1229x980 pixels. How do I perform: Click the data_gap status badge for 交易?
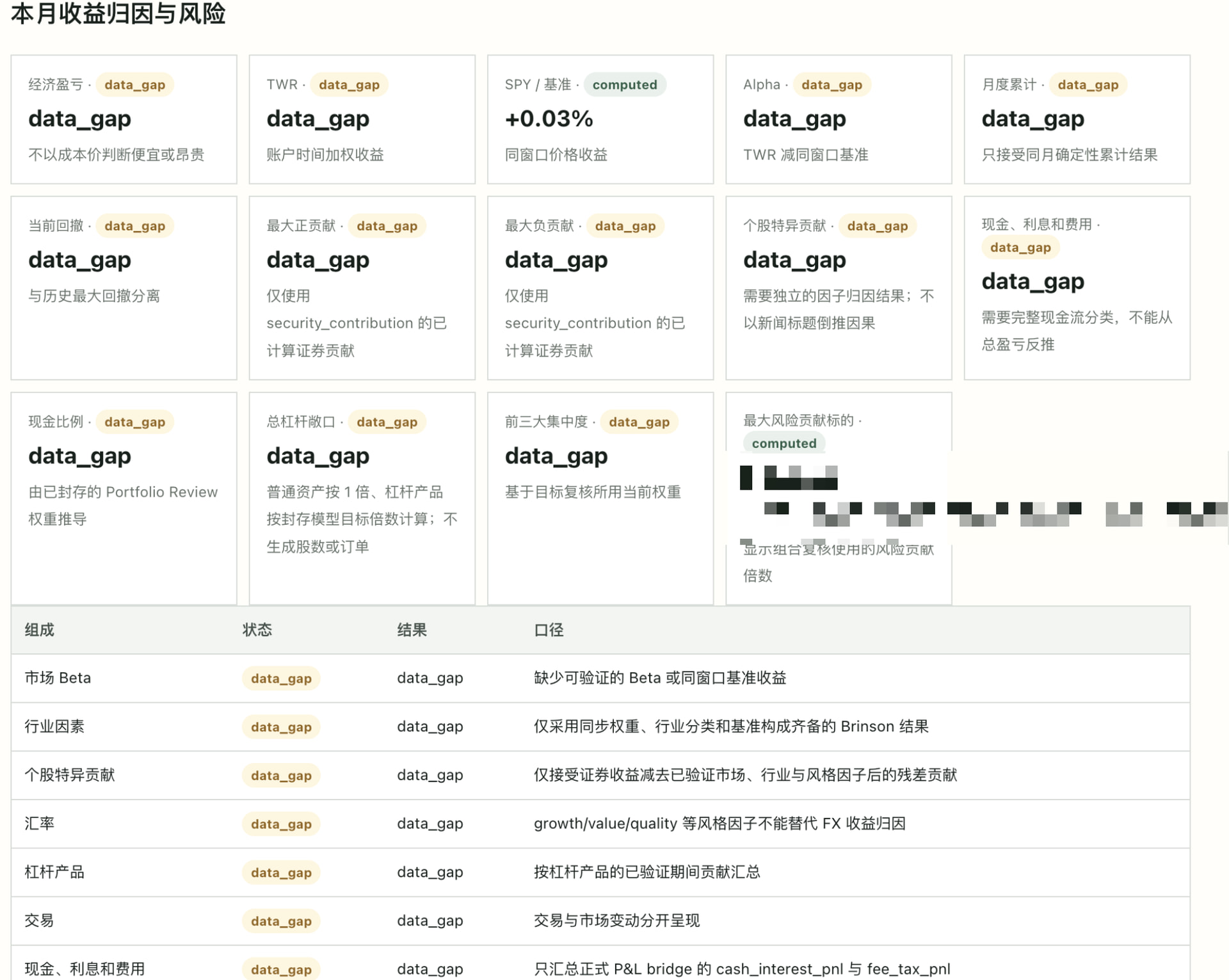(281, 922)
